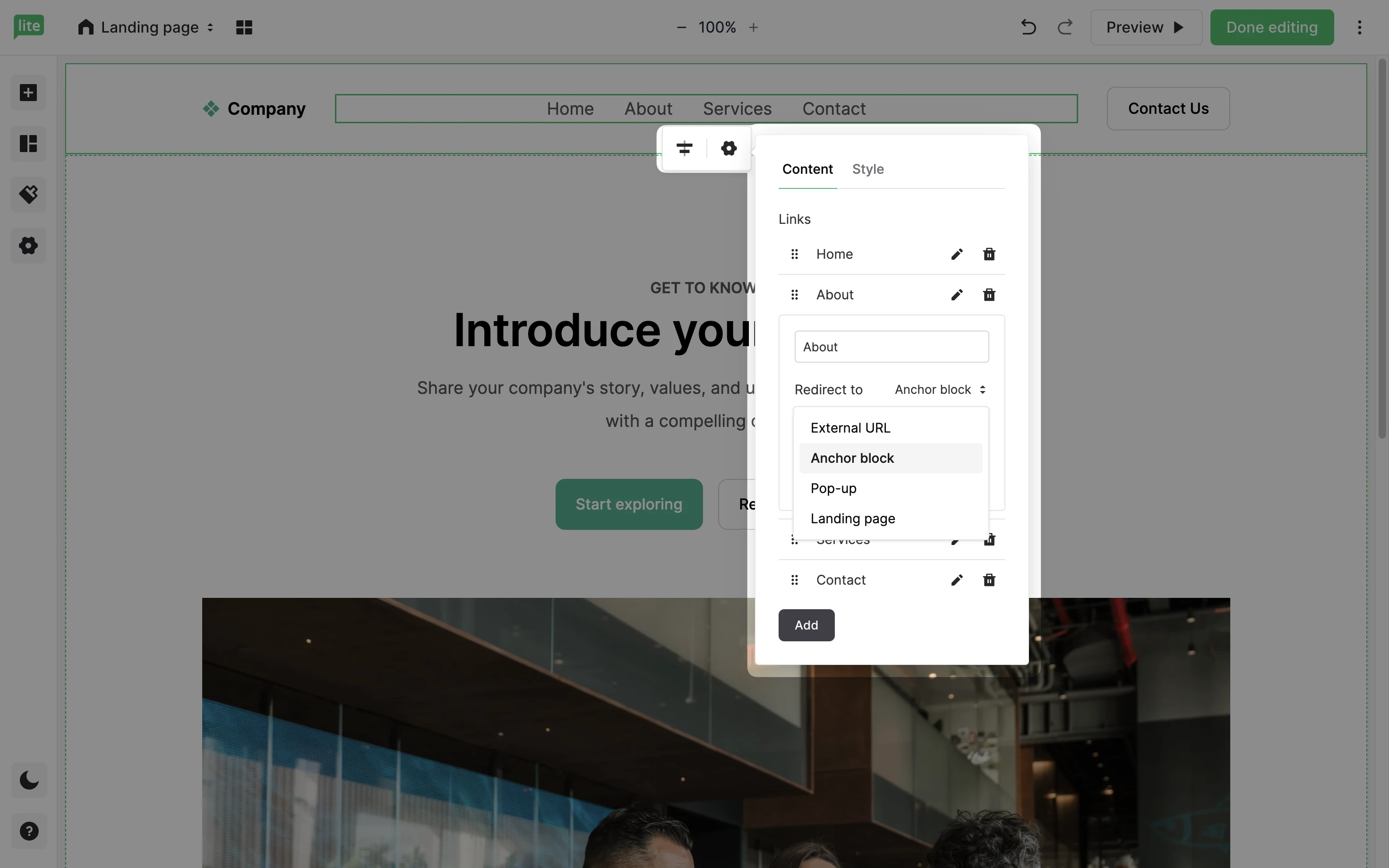Open the Redirect to Anchor block dropdown
The width and height of the screenshot is (1389, 868).
(x=940, y=390)
